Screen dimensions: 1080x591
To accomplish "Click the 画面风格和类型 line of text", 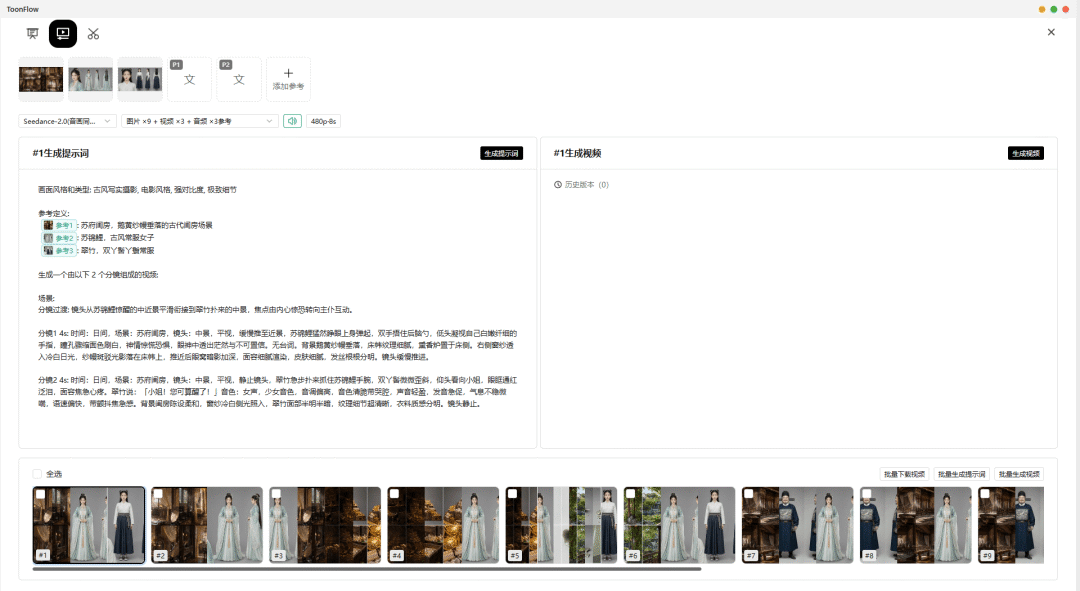I will coord(137,189).
